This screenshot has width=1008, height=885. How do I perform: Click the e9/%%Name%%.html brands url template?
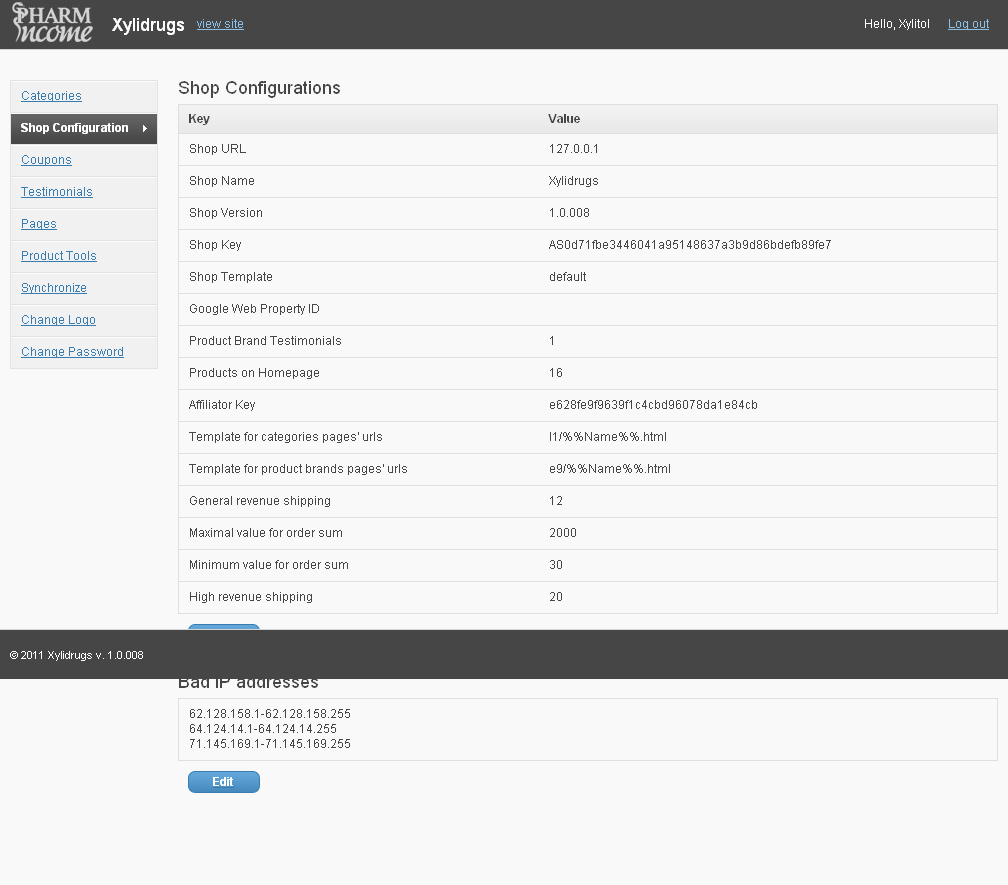pyautogui.click(x=609, y=469)
